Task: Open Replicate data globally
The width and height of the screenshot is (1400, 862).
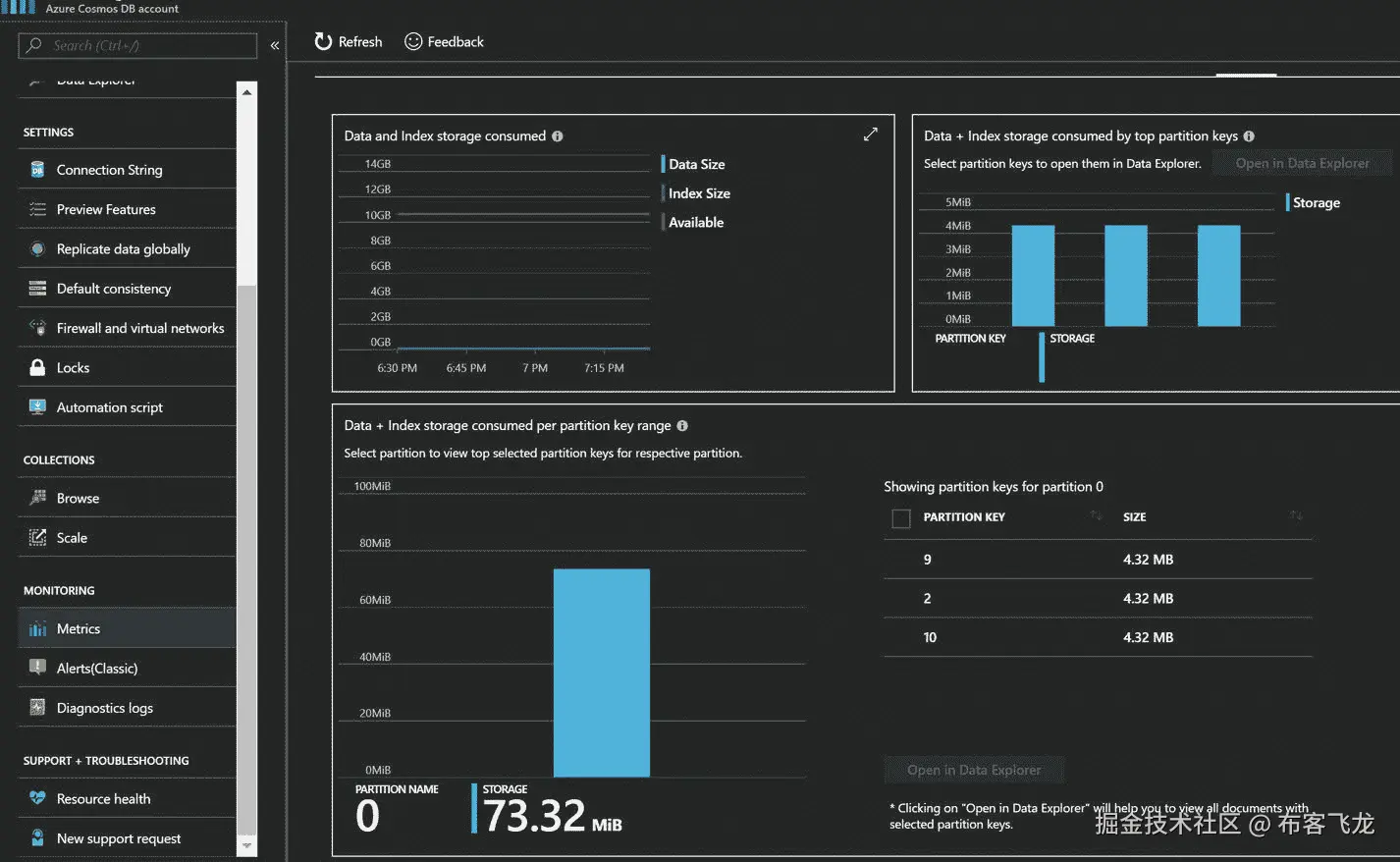Action: tap(128, 248)
